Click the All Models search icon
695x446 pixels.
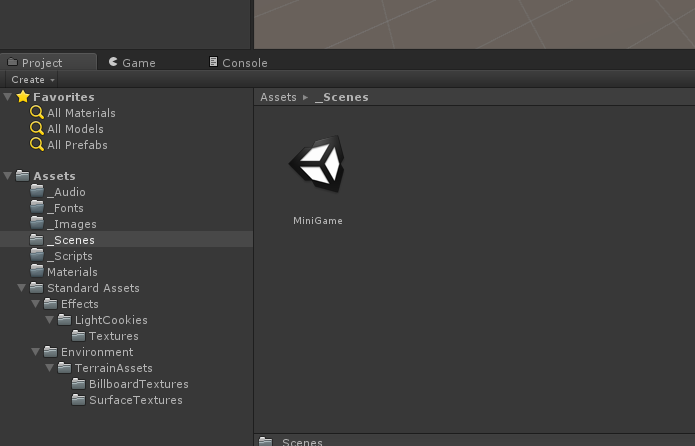[37, 129]
